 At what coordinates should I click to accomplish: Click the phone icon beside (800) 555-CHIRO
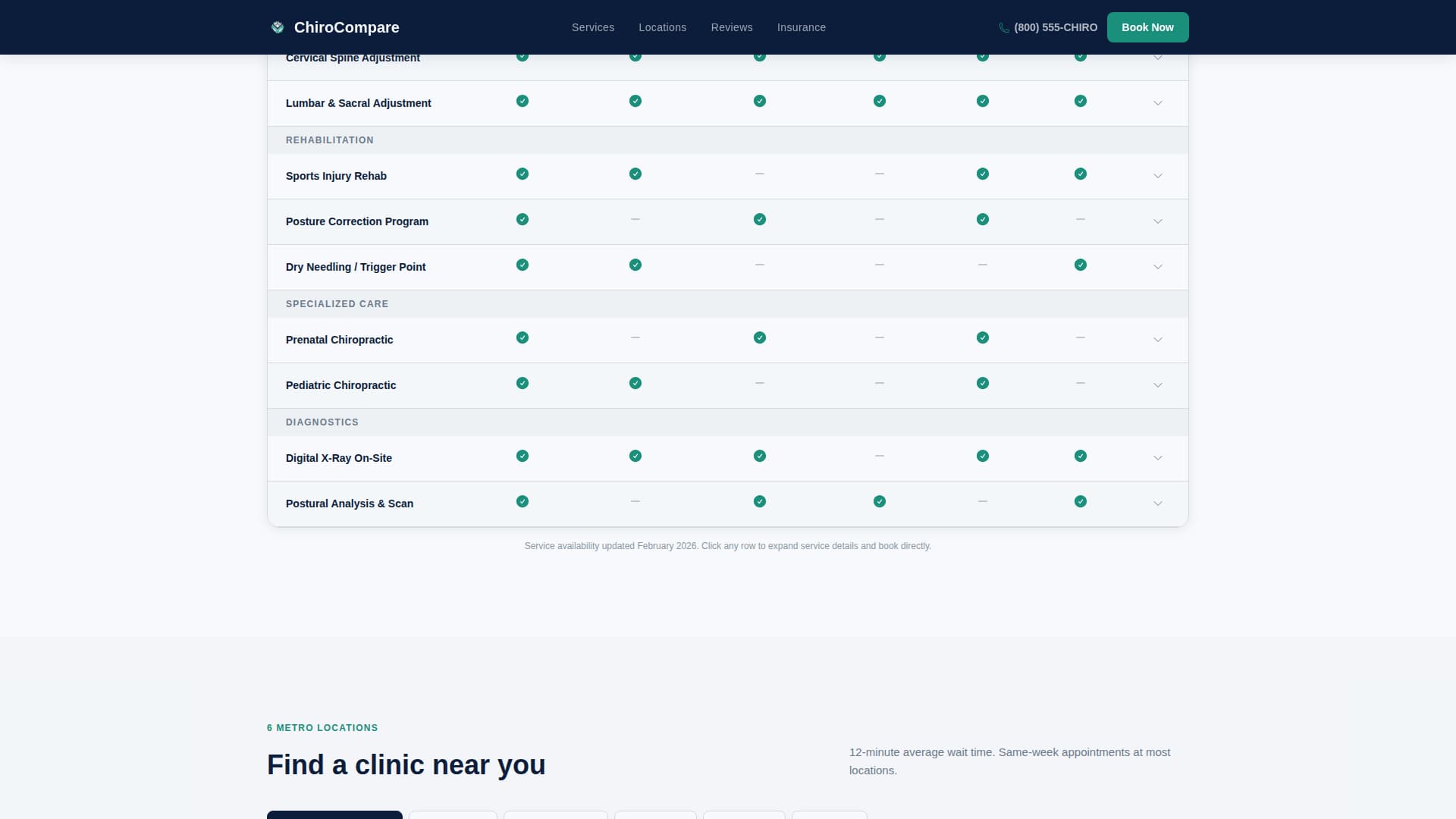click(1003, 27)
